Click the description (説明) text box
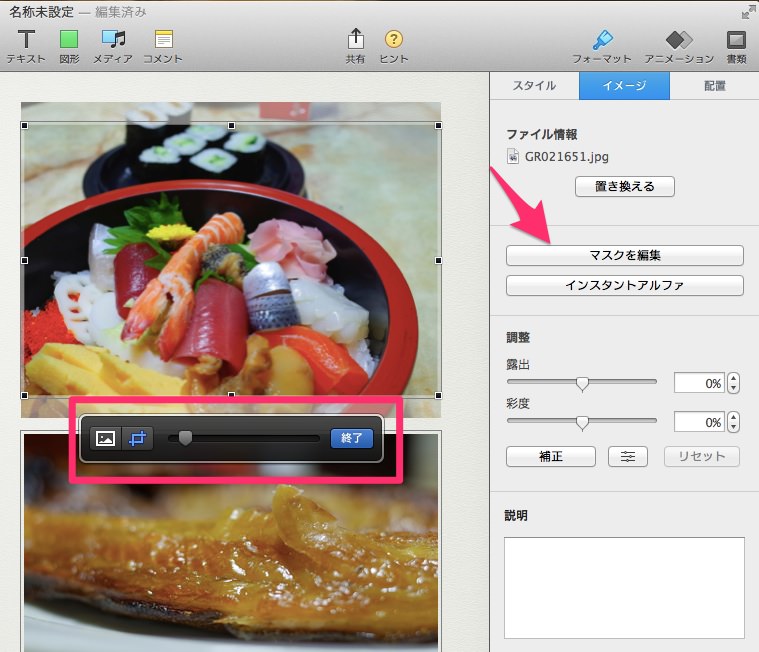Image resolution: width=759 pixels, height=652 pixels. (624, 587)
